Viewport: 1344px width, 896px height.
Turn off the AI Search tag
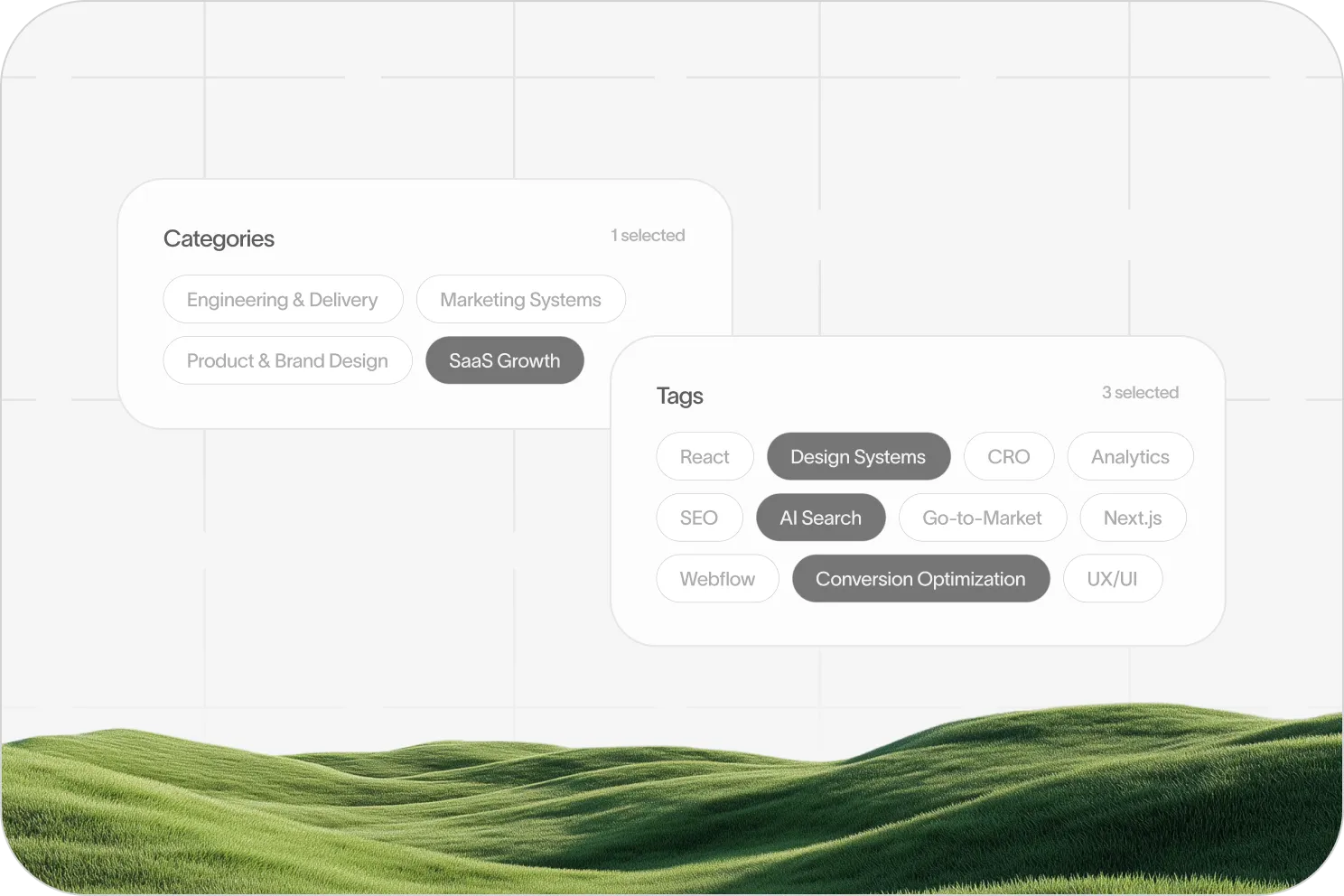pos(820,518)
